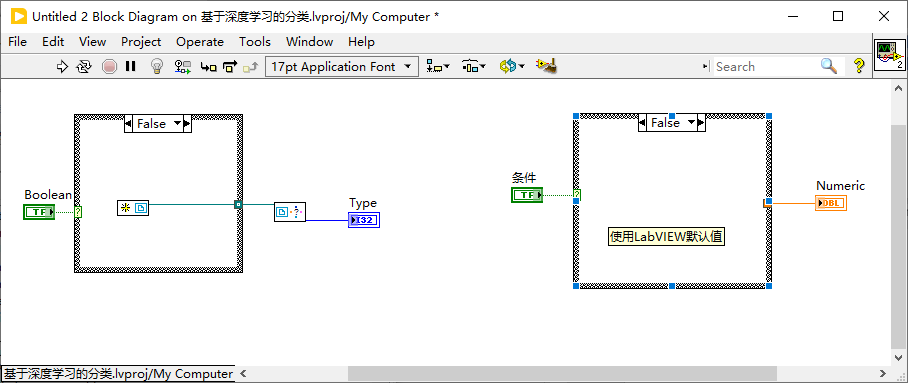Click the Step Over icon
The width and height of the screenshot is (908, 383).
(230, 67)
